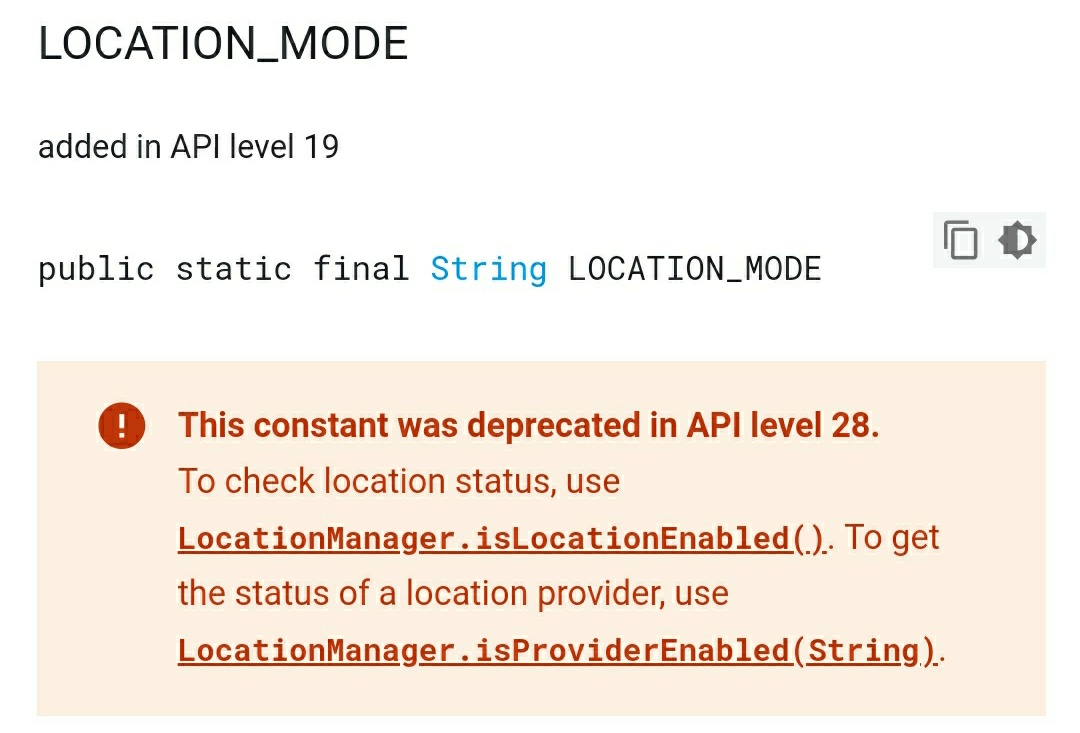Follow the LocationManager.isProviderEnabled(String) link
The width and height of the screenshot is (1080, 733).
click(557, 651)
